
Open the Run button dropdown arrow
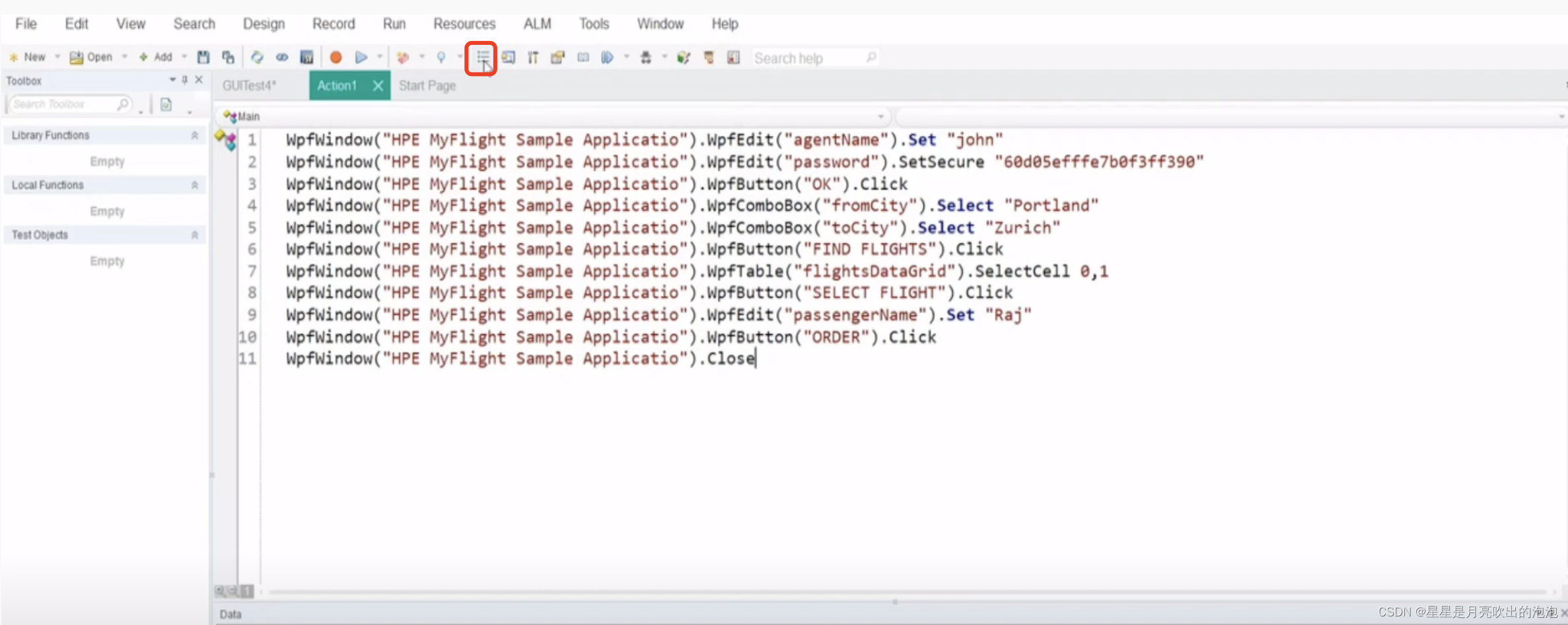[380, 57]
